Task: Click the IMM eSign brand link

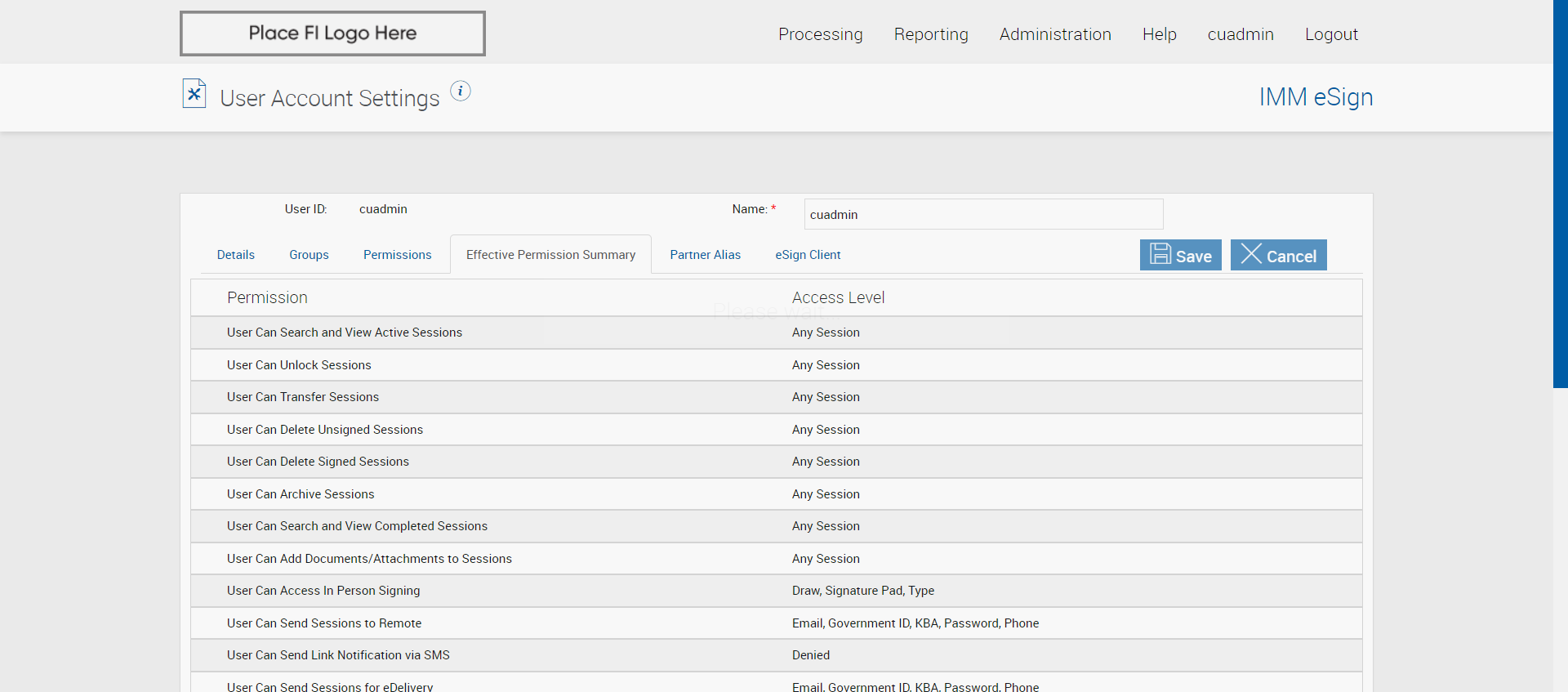Action: (x=1316, y=97)
